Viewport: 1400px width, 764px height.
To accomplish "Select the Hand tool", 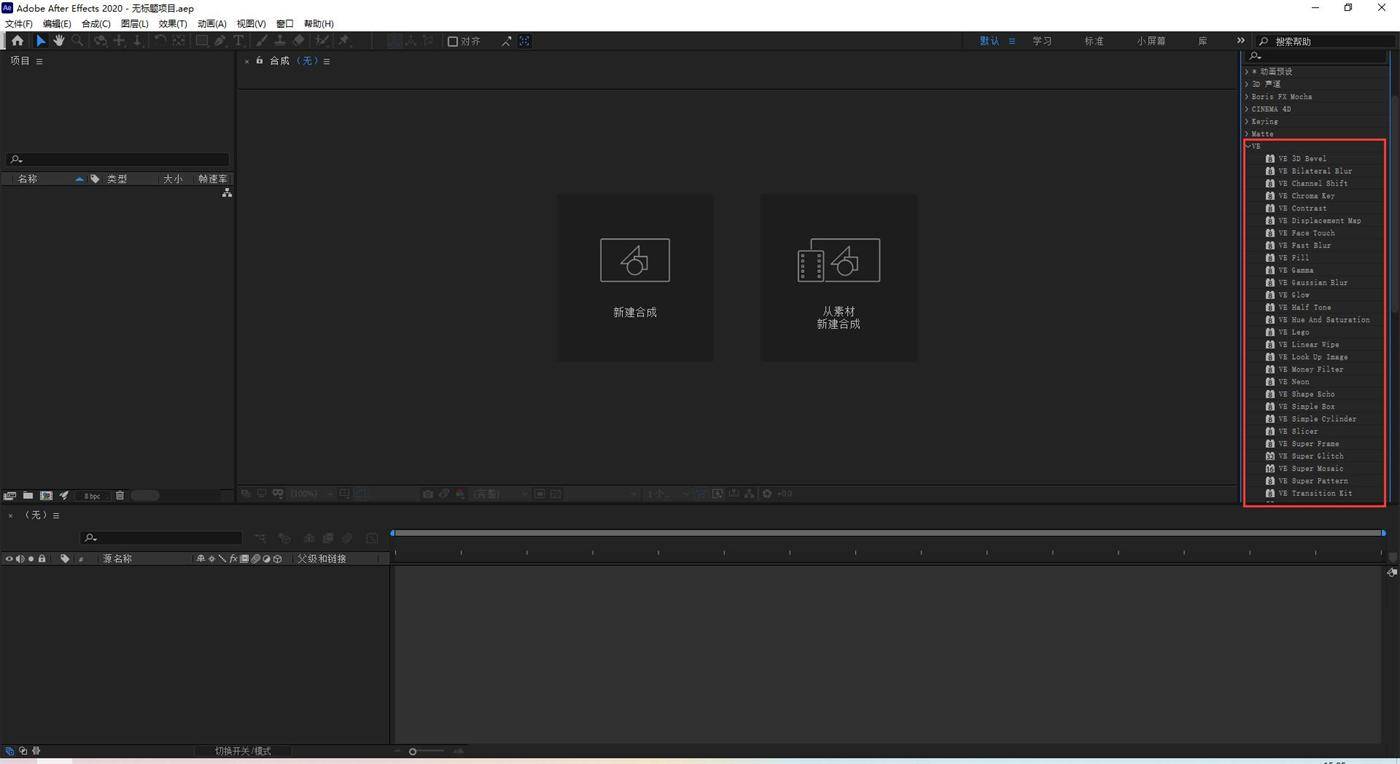I will (x=59, y=41).
